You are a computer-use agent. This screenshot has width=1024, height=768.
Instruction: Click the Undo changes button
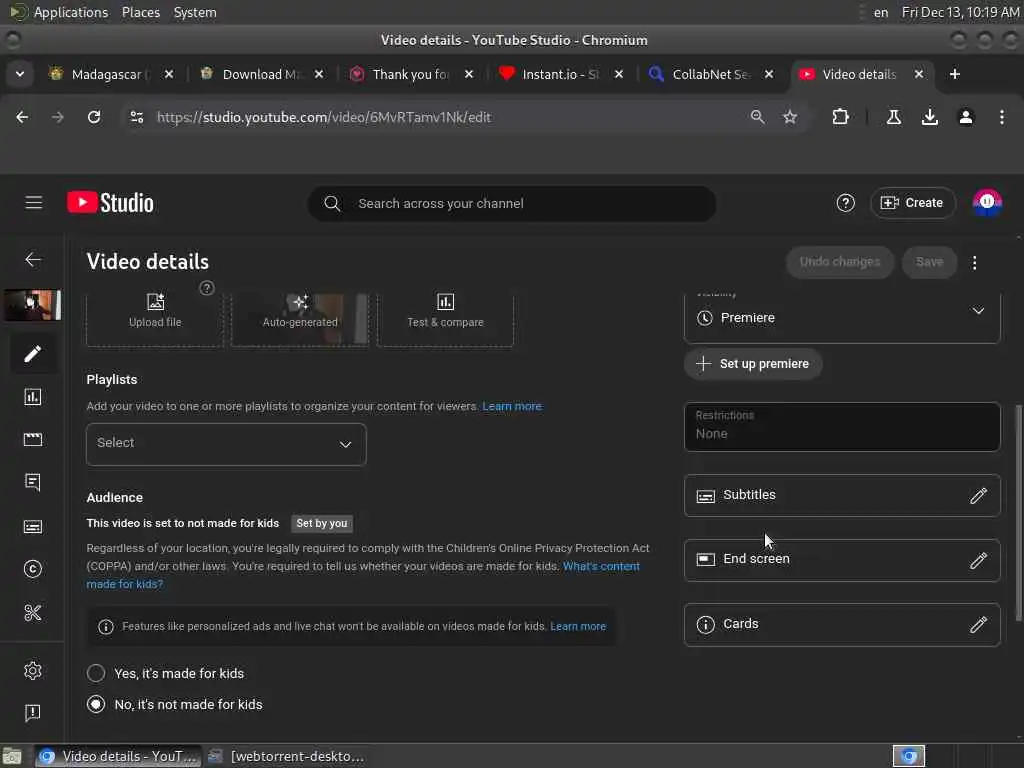[x=840, y=262]
